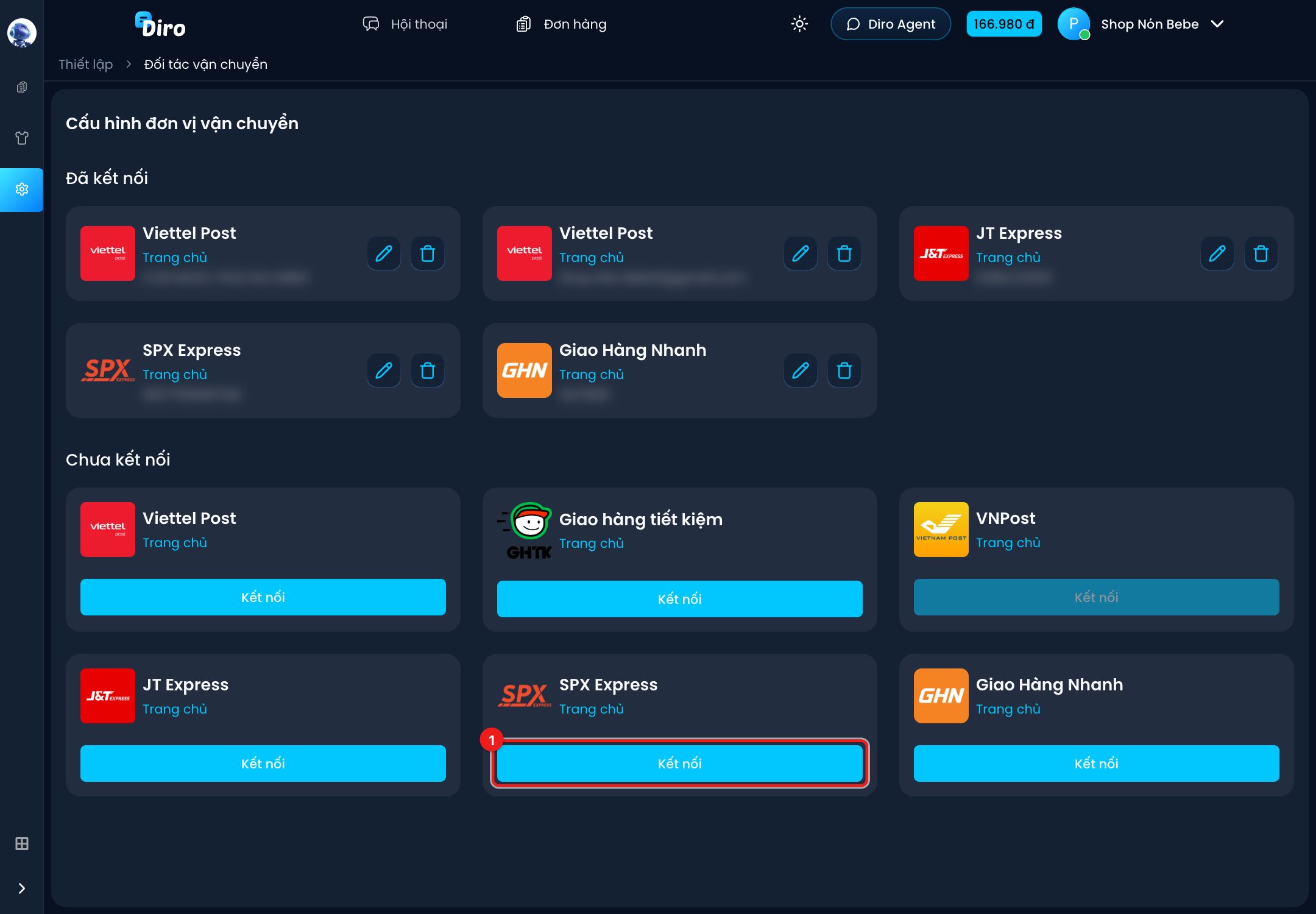The width and height of the screenshot is (1316, 914).
Task: Open Trang chủ link under VNPost
Action: [x=1008, y=543]
